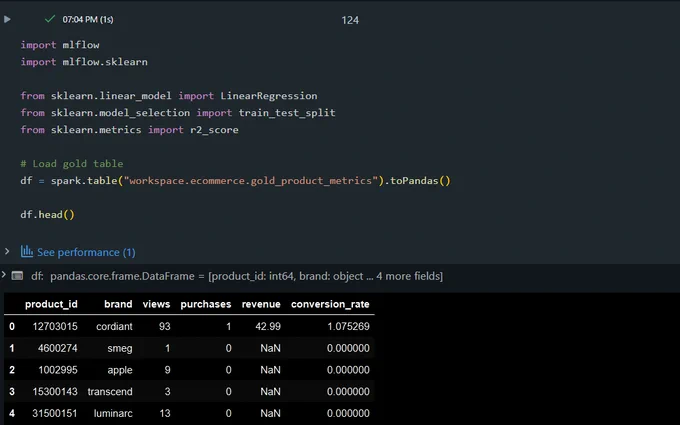Click NaN revenue in the smeg row
The image size is (680, 425).
pos(270,348)
